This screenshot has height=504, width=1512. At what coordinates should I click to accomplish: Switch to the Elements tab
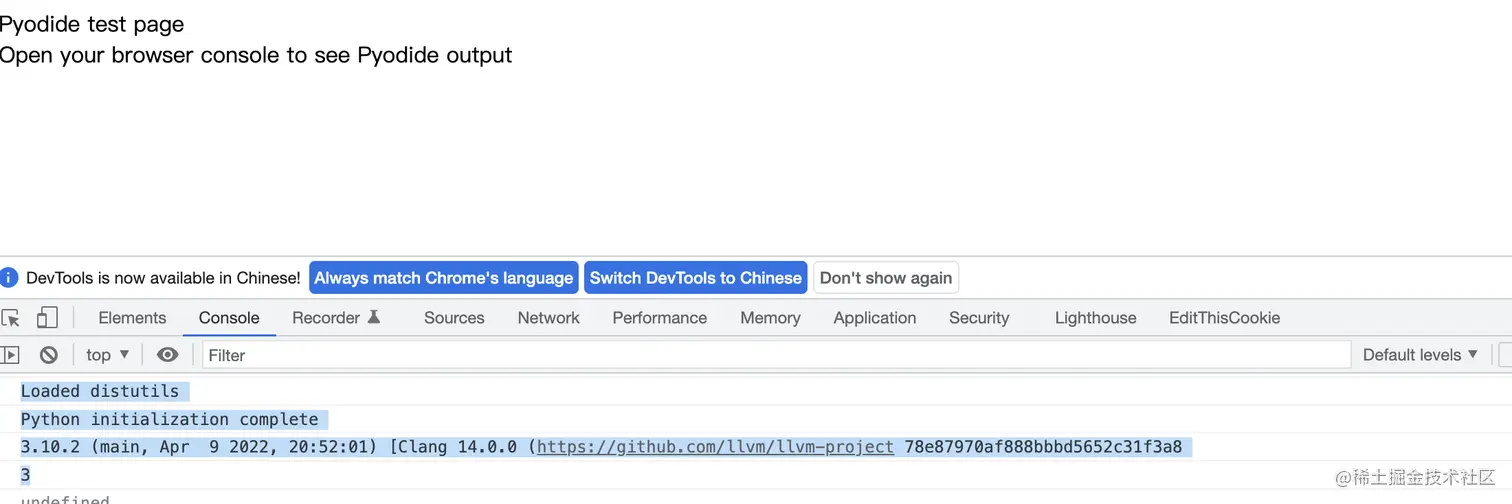(x=132, y=318)
